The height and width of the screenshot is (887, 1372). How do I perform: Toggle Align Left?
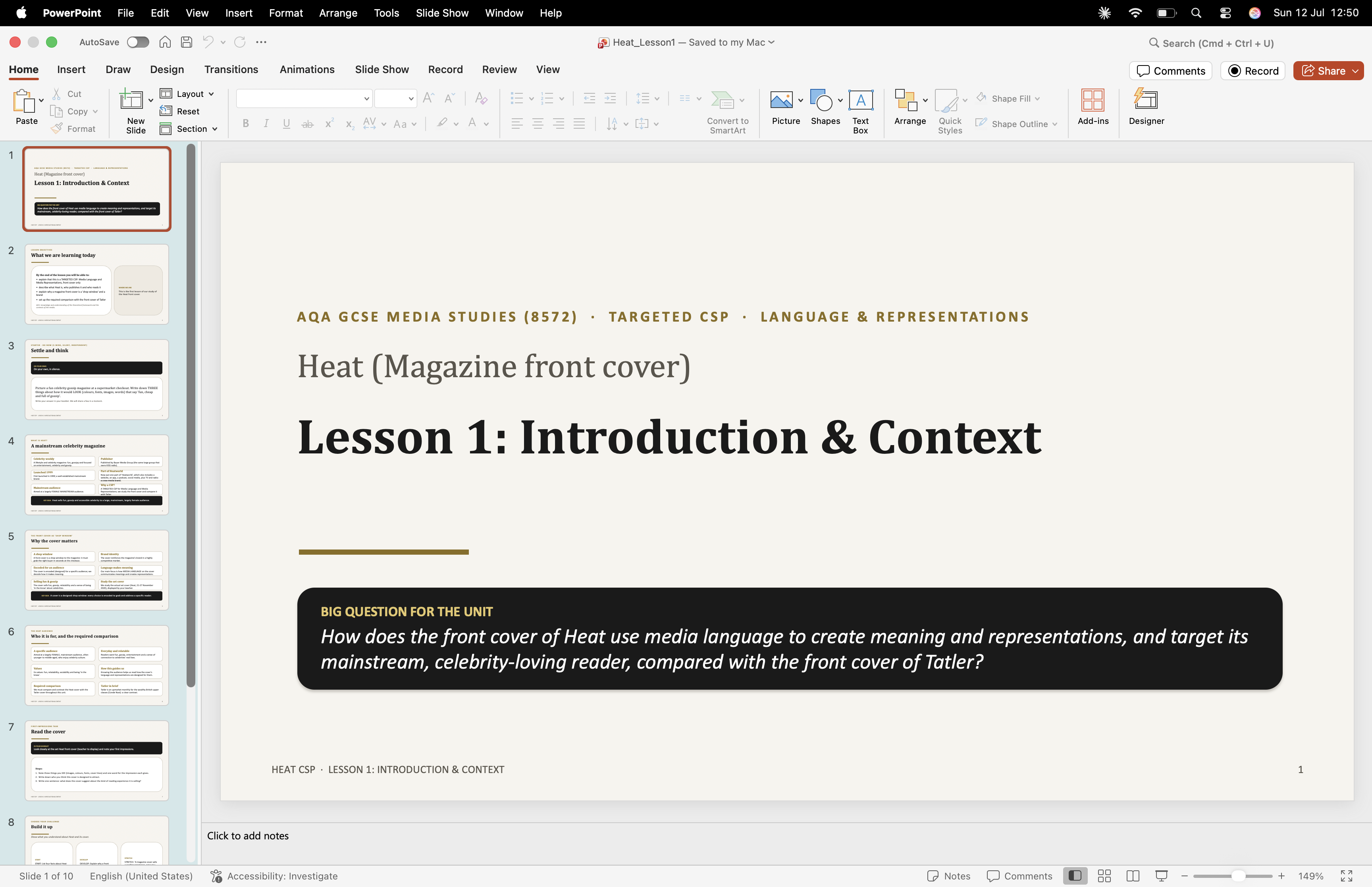(x=517, y=123)
